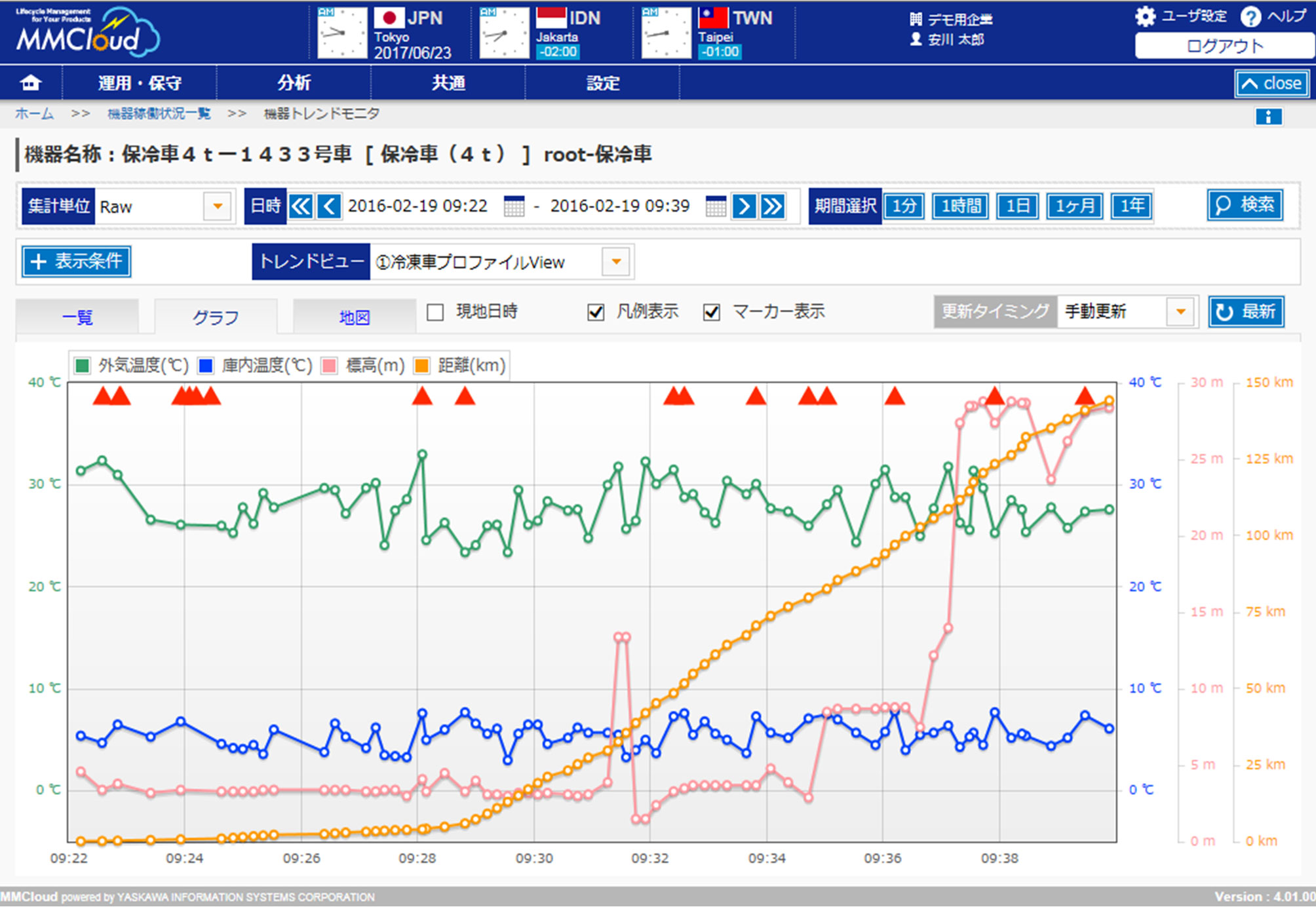The width and height of the screenshot is (1316, 907).
Task: Open start date calendar picker
Action: coord(514,206)
